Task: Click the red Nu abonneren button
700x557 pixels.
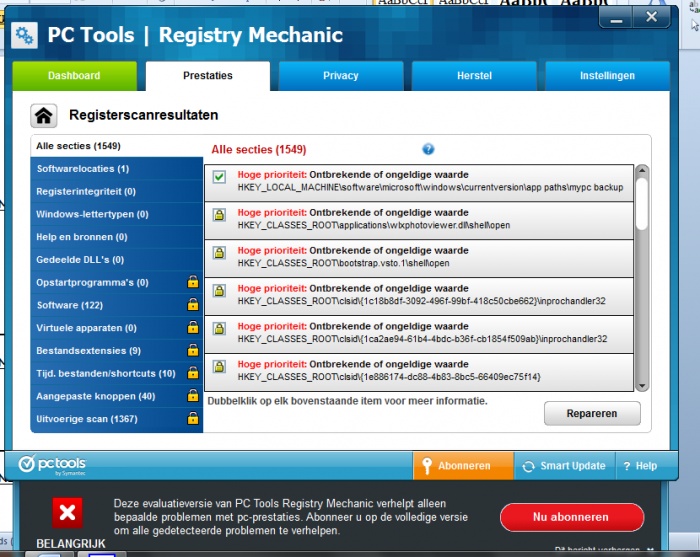Action: pyautogui.click(x=572, y=517)
